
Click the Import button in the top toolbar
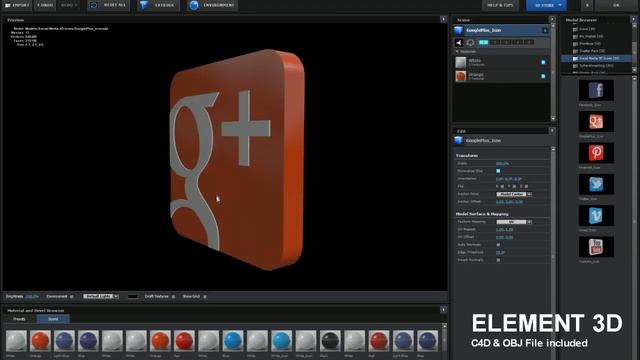17,5
